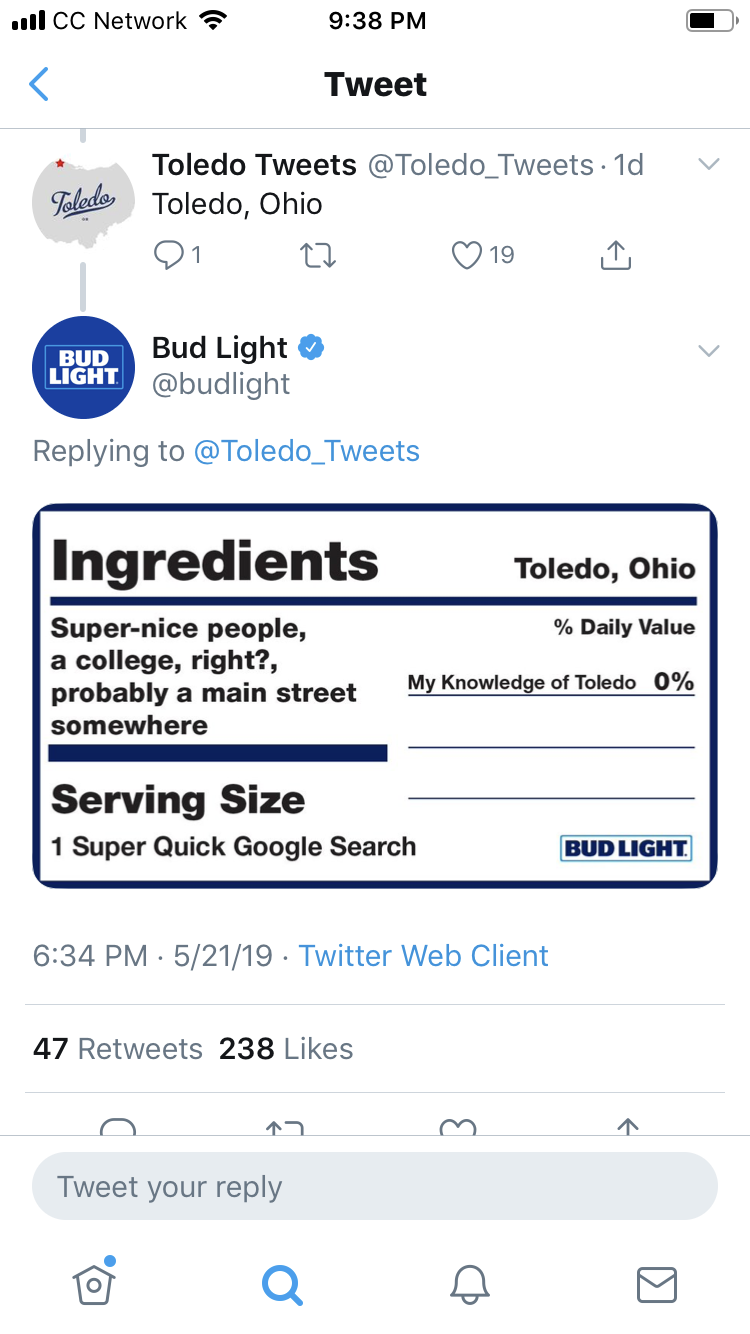Open Notifications bell tab
Image resolution: width=750 pixels, height=1334 pixels.
(x=469, y=1284)
